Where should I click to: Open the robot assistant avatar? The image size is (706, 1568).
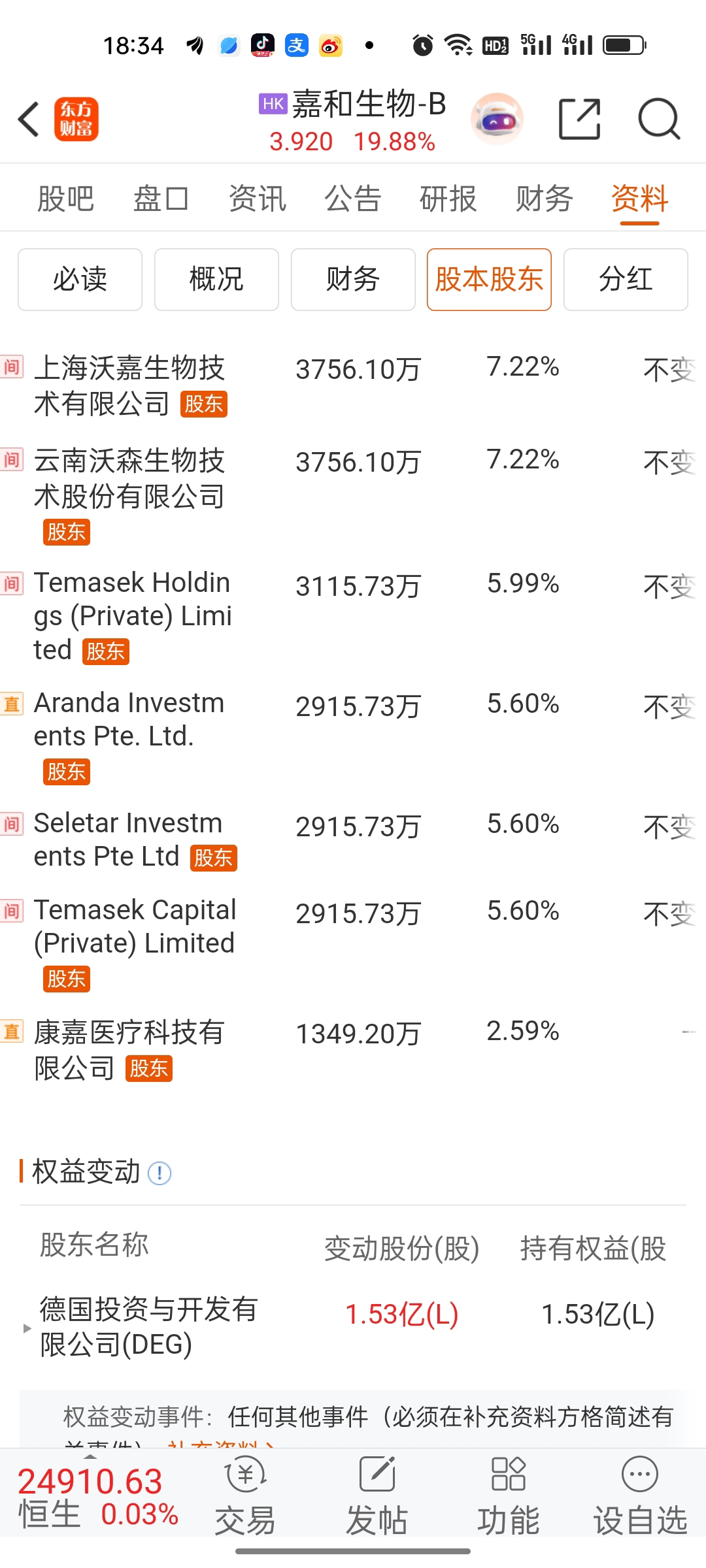(497, 120)
